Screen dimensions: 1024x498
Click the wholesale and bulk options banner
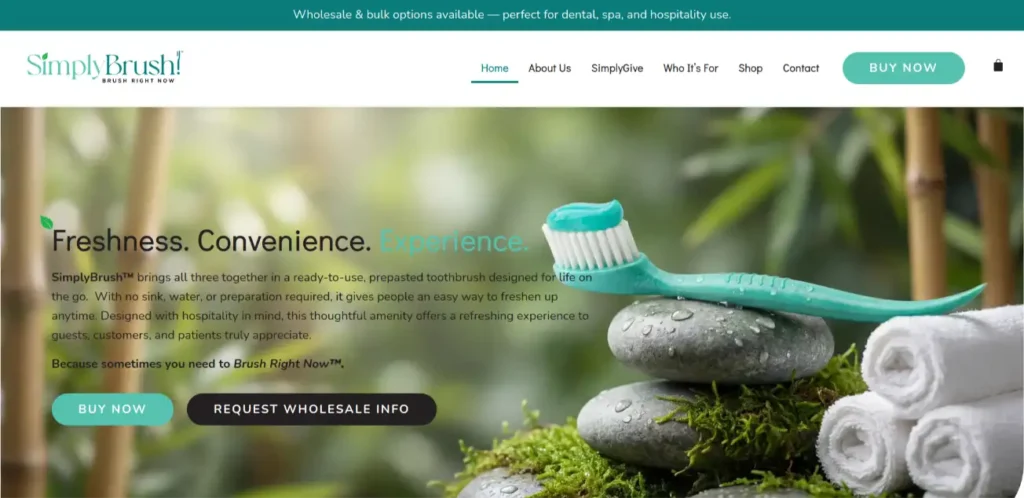(512, 14)
